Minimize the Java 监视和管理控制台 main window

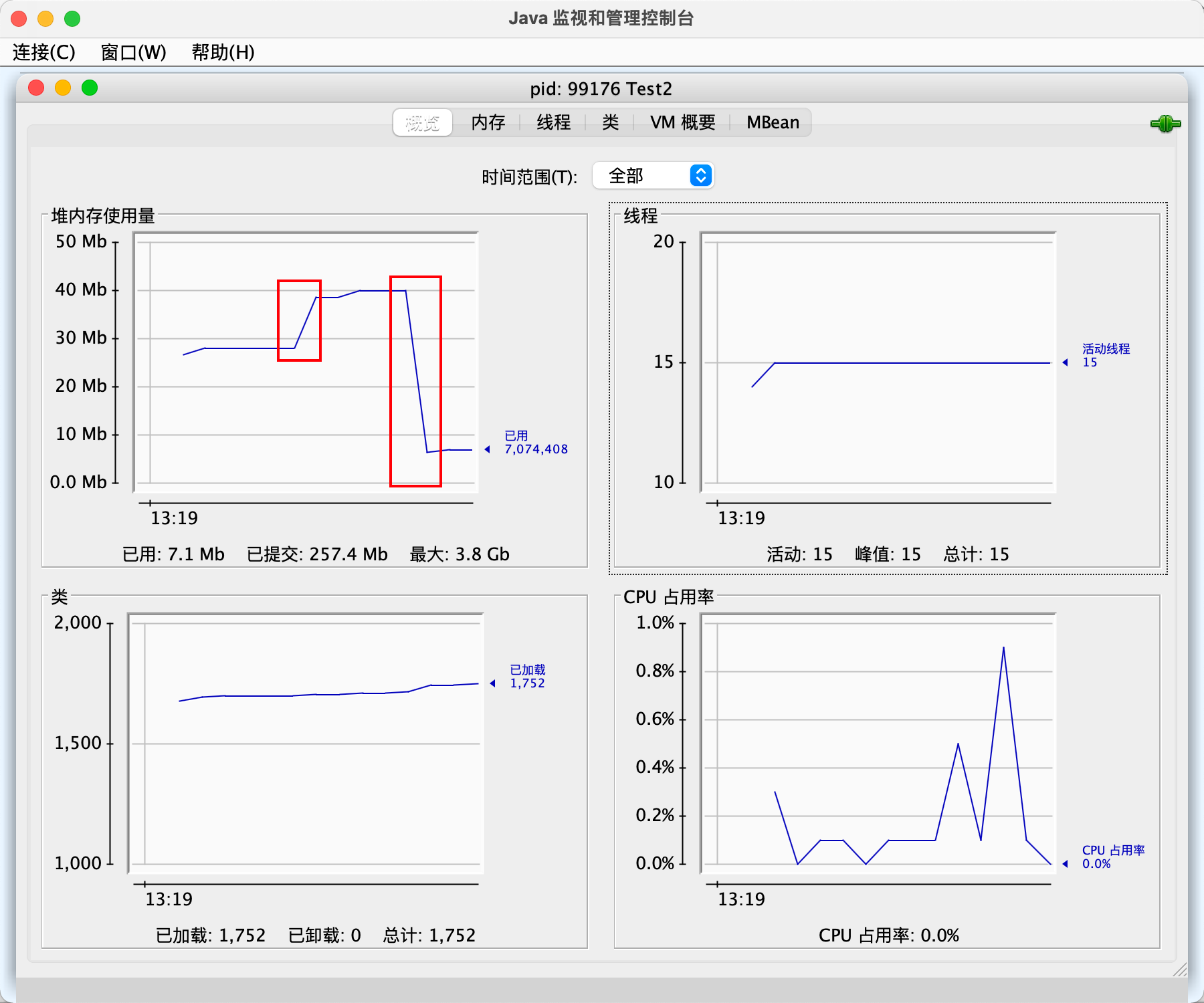coord(45,19)
